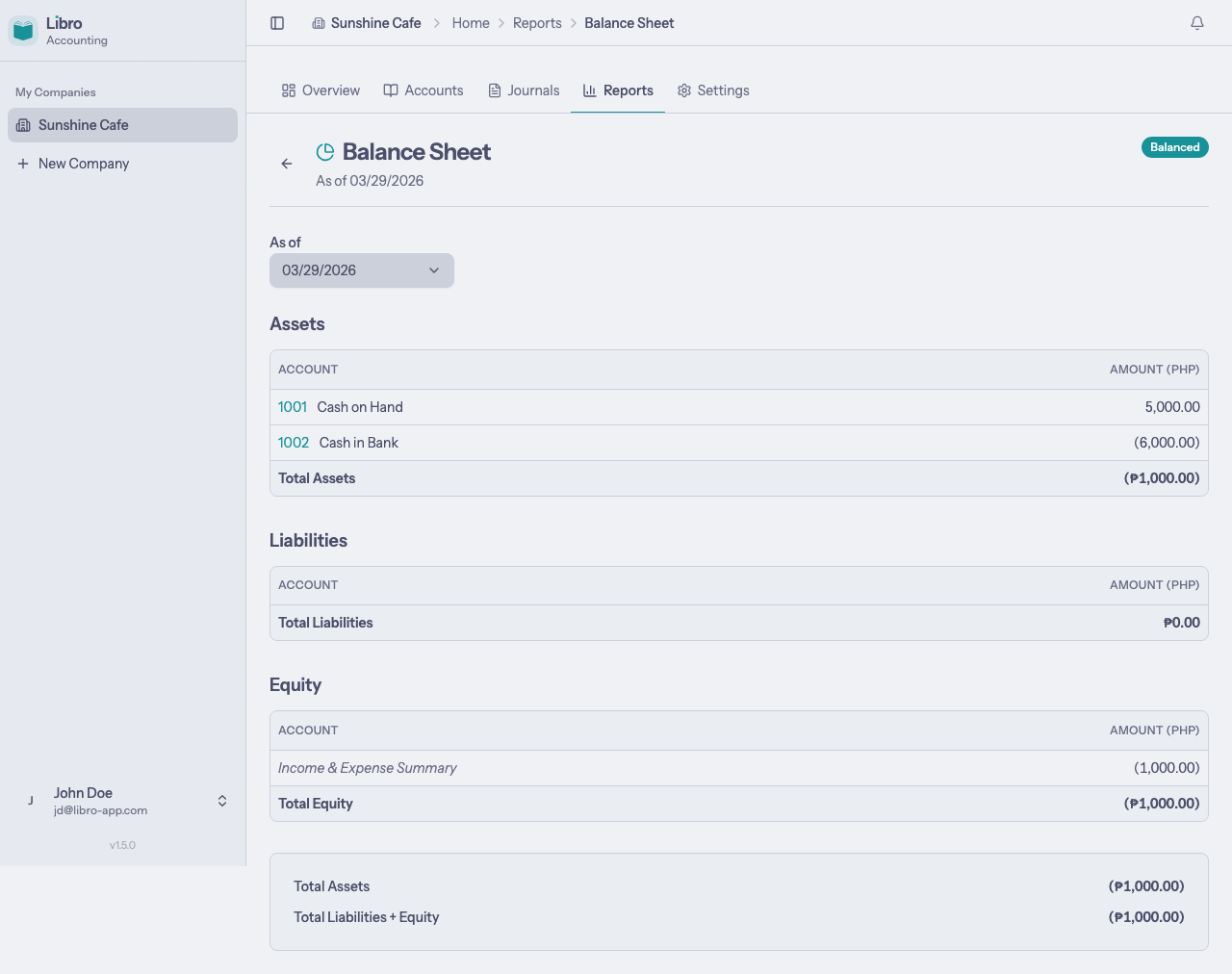Click the back arrow beside Balance Sheet
The image size is (1232, 974).
tap(287, 164)
